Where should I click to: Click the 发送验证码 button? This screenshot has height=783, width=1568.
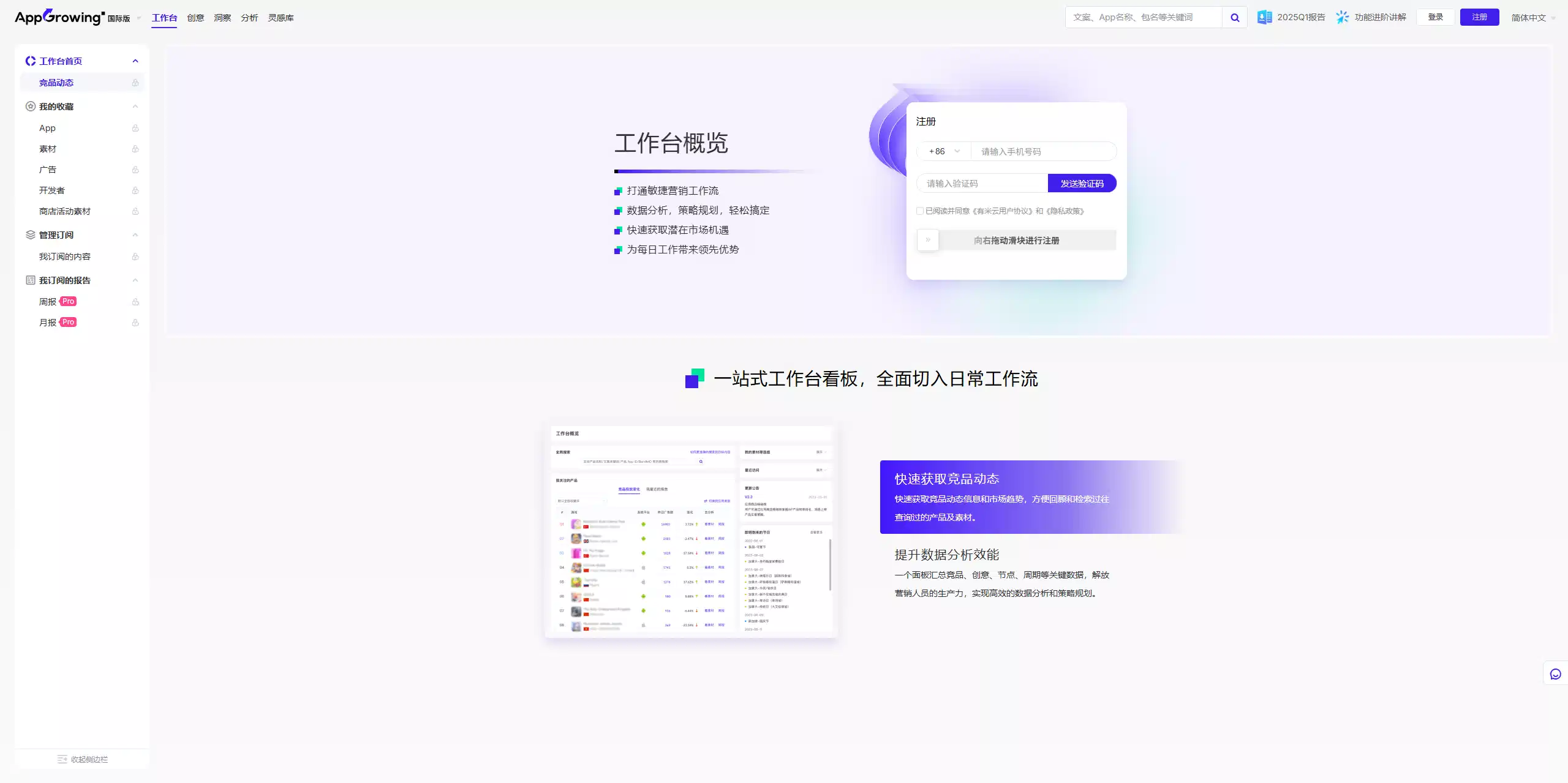pos(1082,183)
